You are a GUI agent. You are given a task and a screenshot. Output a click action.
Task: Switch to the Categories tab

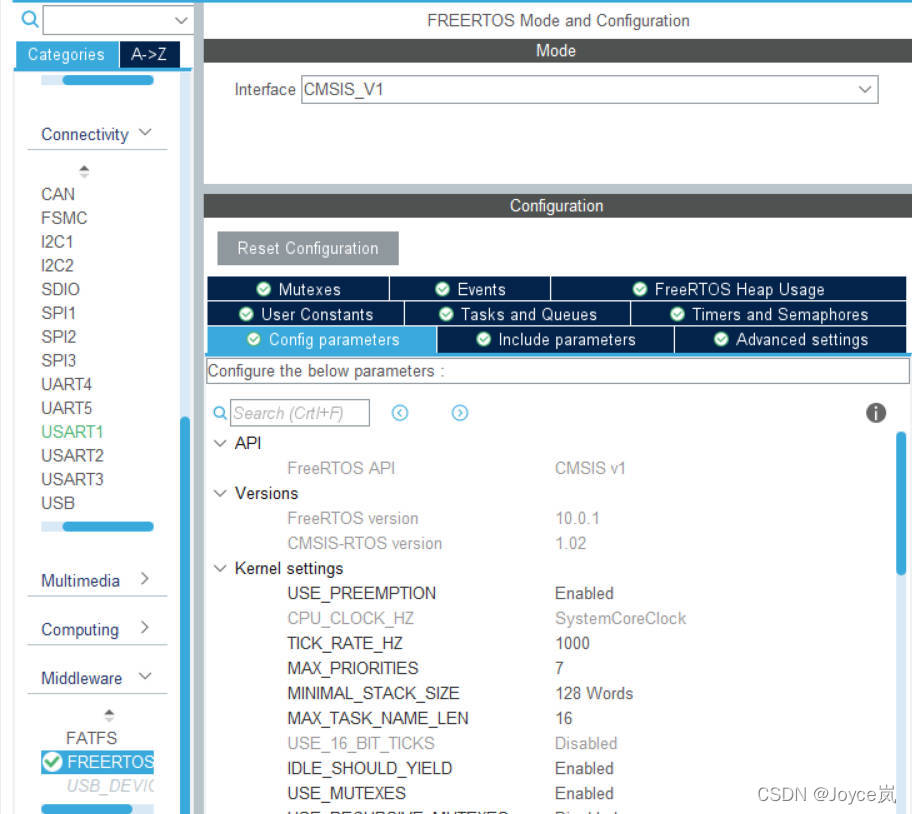pos(66,54)
